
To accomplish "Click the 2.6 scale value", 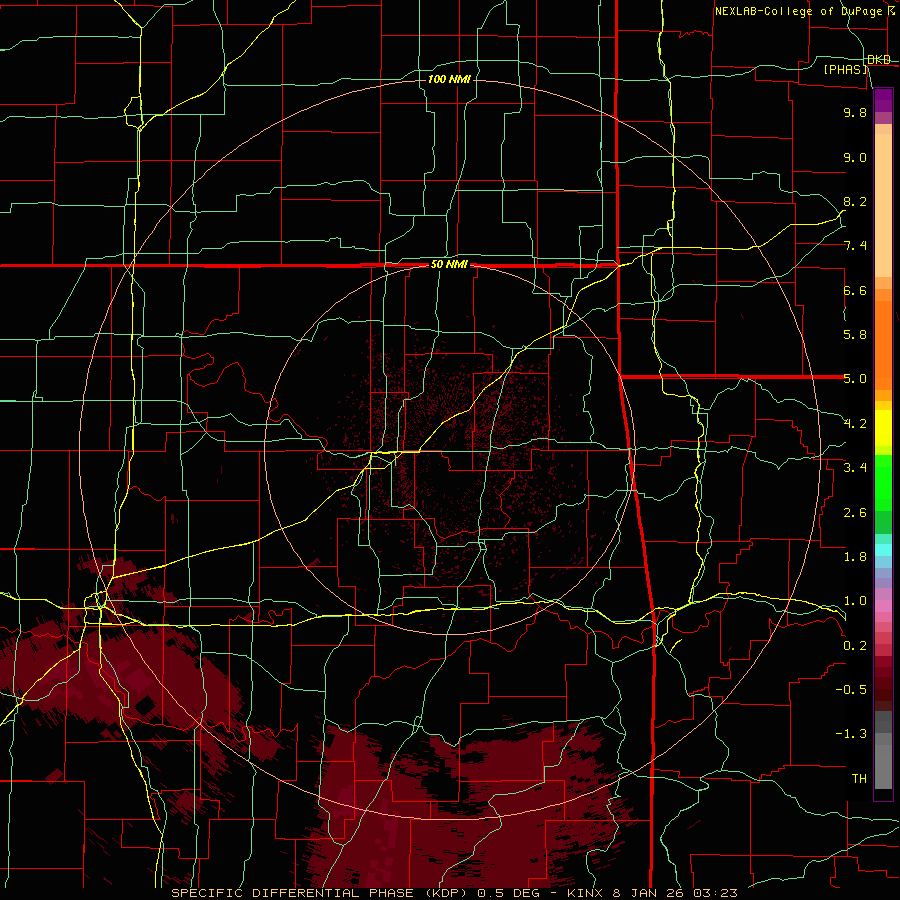I will click(x=855, y=513).
